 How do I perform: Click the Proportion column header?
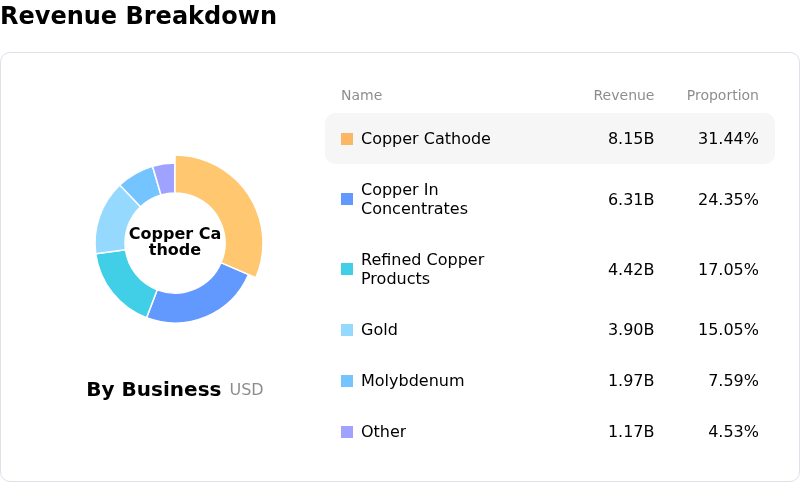722,96
